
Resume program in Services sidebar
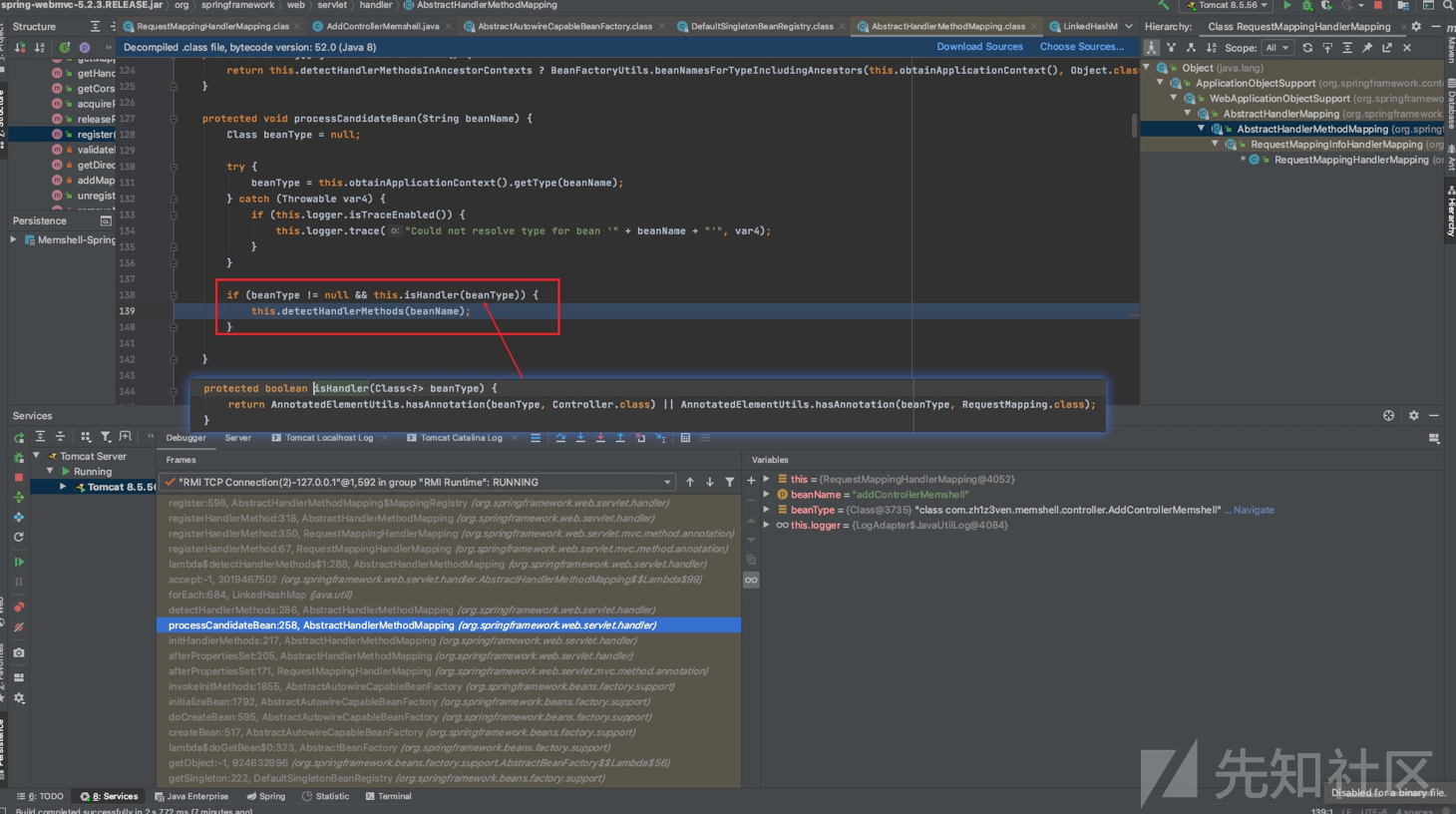coord(19,562)
